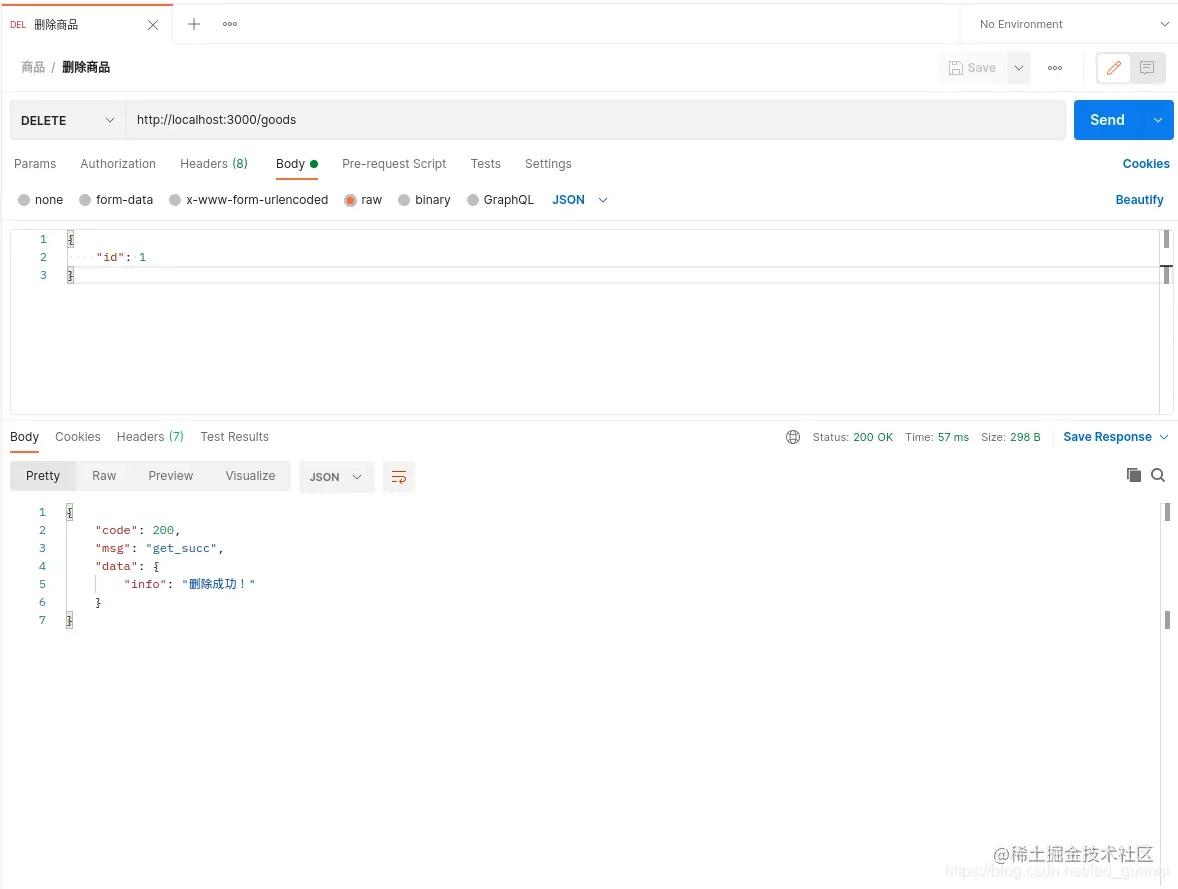Click the request URL input field
Viewport: 1178px width, 889px height.
[x=595, y=120]
